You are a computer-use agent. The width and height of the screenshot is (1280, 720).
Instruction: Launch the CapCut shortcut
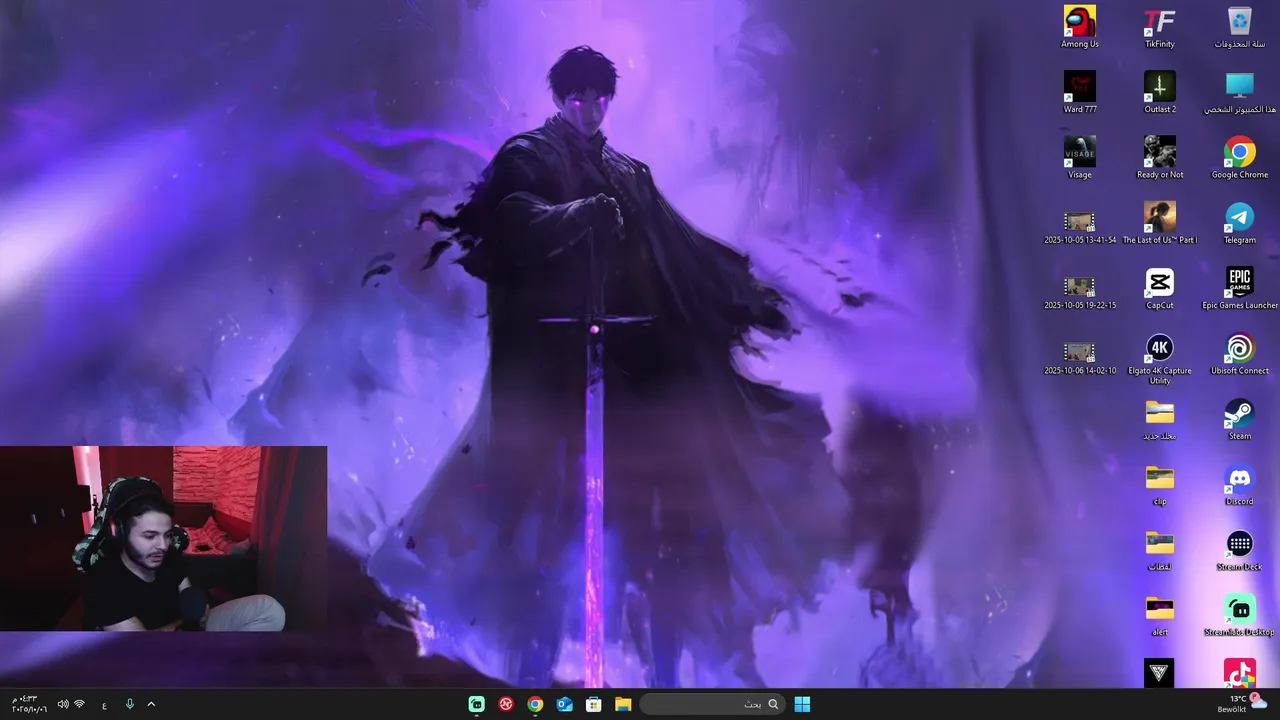click(1160, 288)
